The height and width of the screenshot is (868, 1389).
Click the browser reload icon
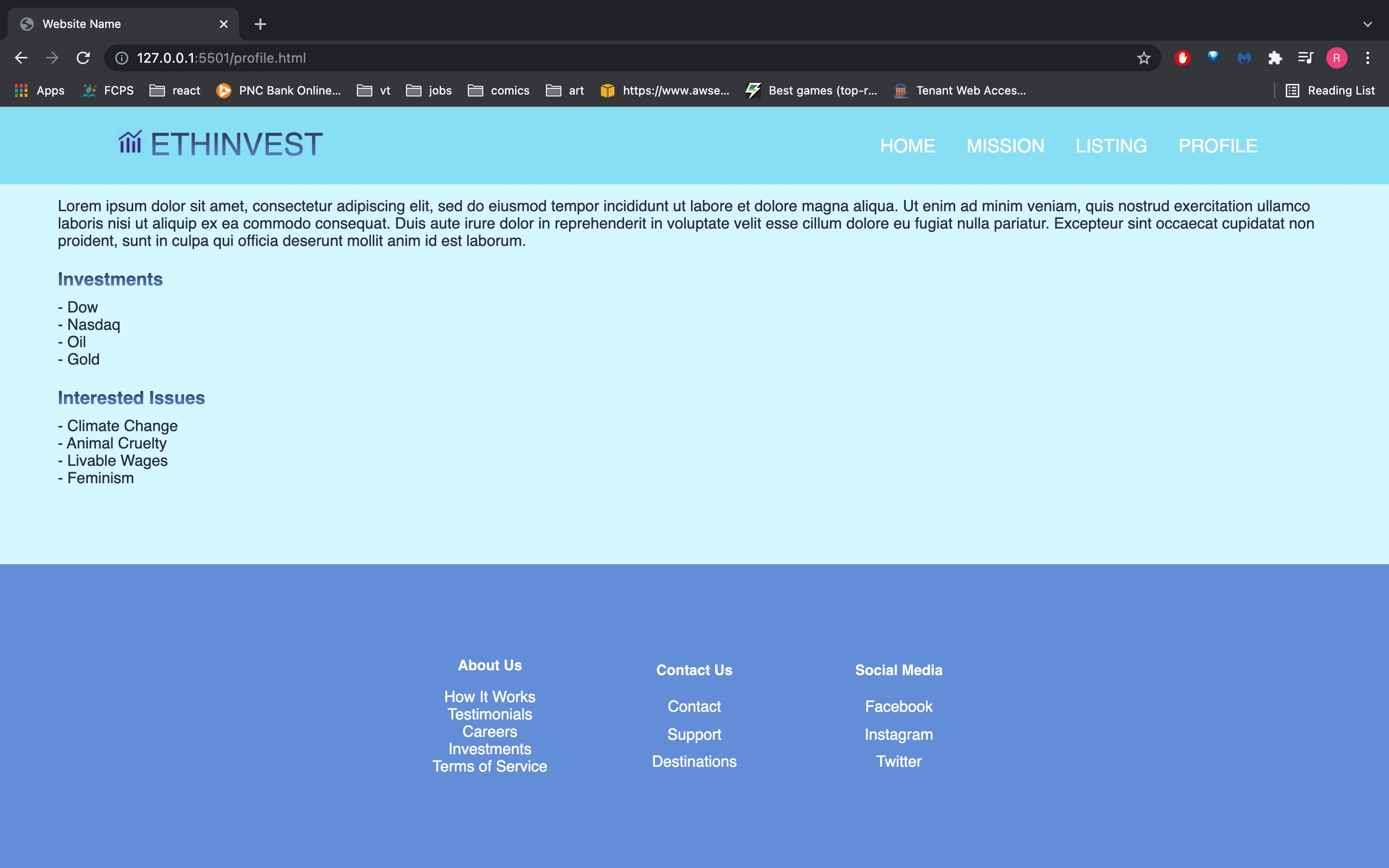[83, 58]
